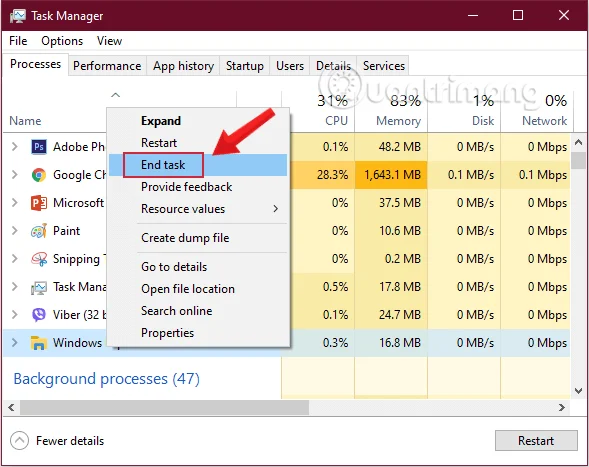Choose Expand from the context menu
589x467 pixels.
pos(199,121)
